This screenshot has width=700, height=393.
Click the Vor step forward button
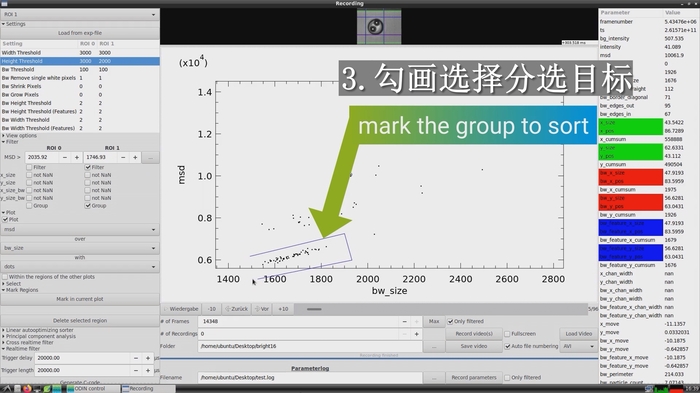262,309
